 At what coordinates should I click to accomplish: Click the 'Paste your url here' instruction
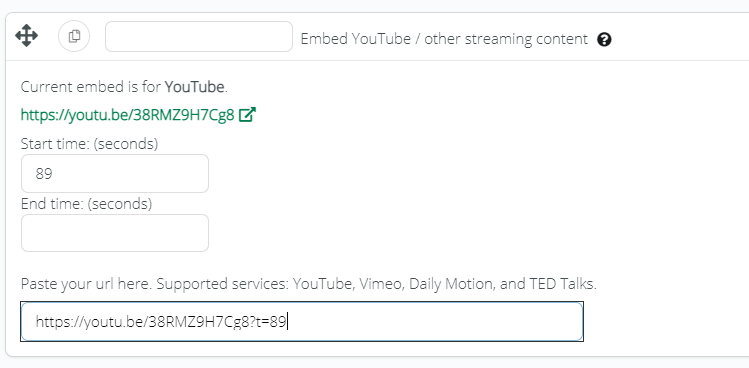86,284
